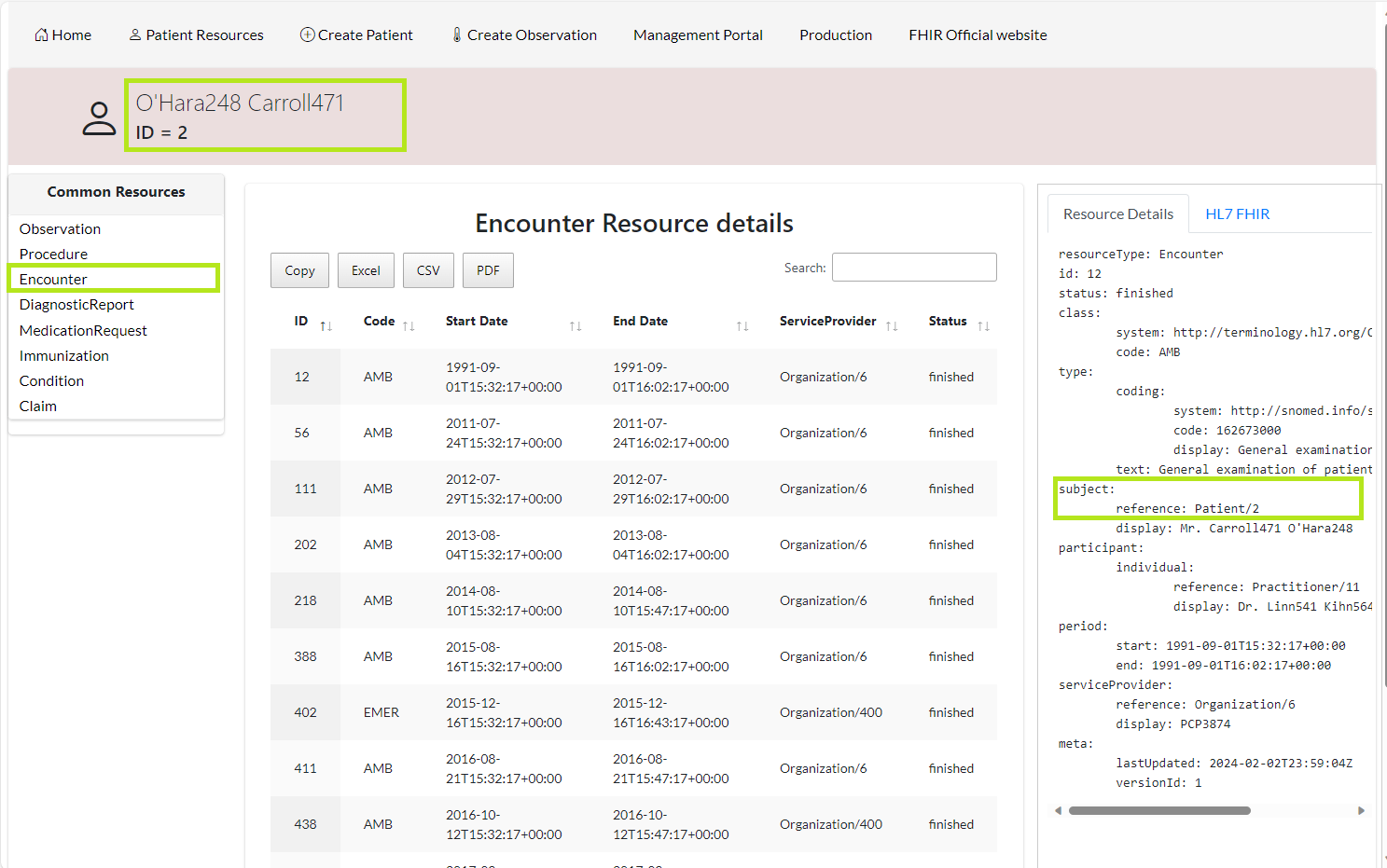Go to Home page
The image size is (1387, 868).
63,34
